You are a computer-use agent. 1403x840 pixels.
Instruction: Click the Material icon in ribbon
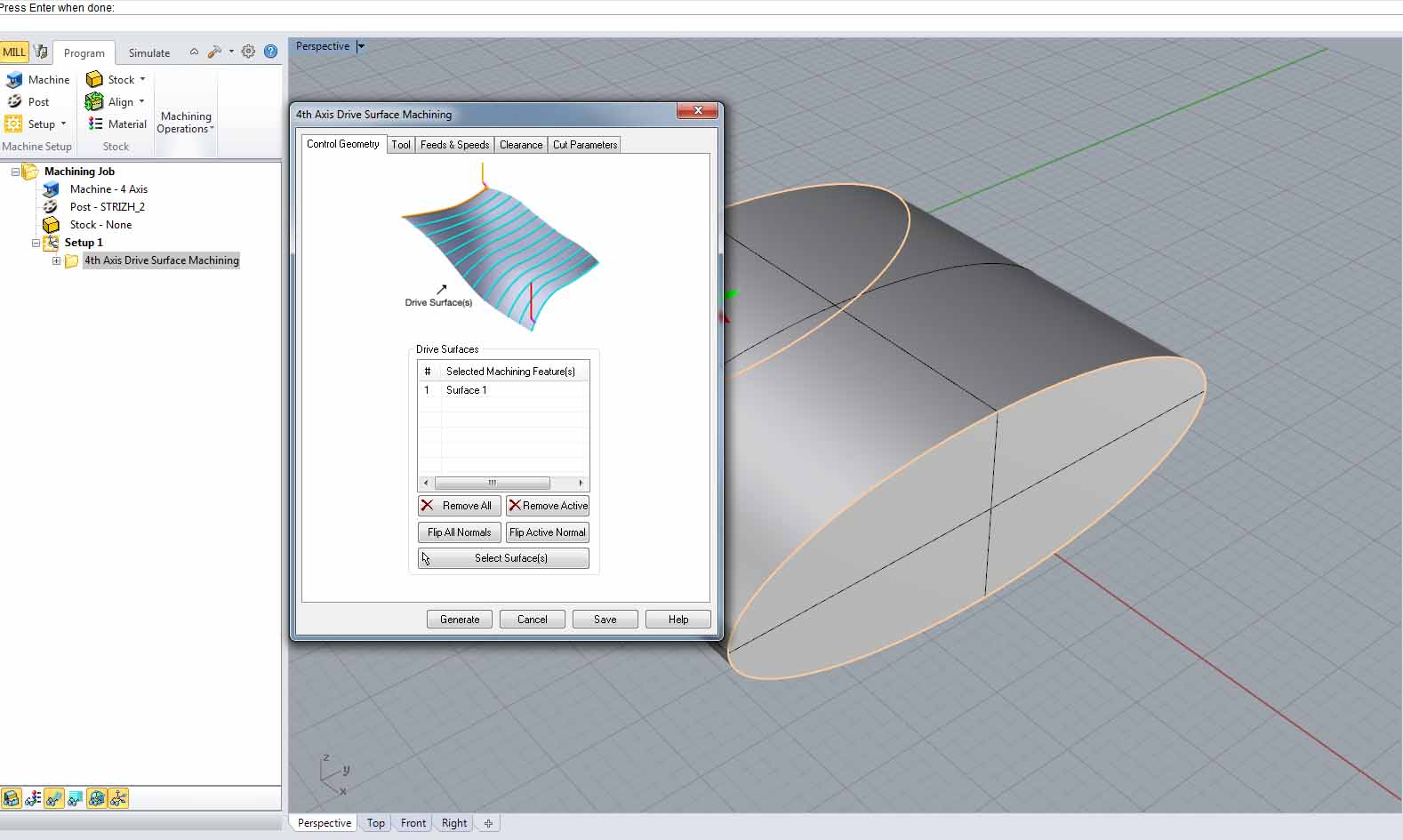pyautogui.click(x=117, y=124)
